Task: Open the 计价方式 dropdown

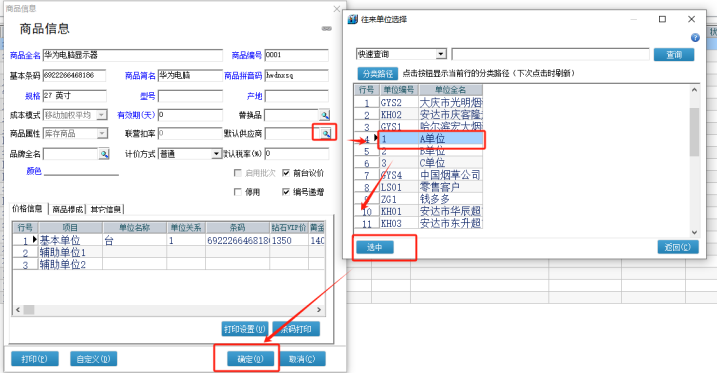Action: (216, 154)
